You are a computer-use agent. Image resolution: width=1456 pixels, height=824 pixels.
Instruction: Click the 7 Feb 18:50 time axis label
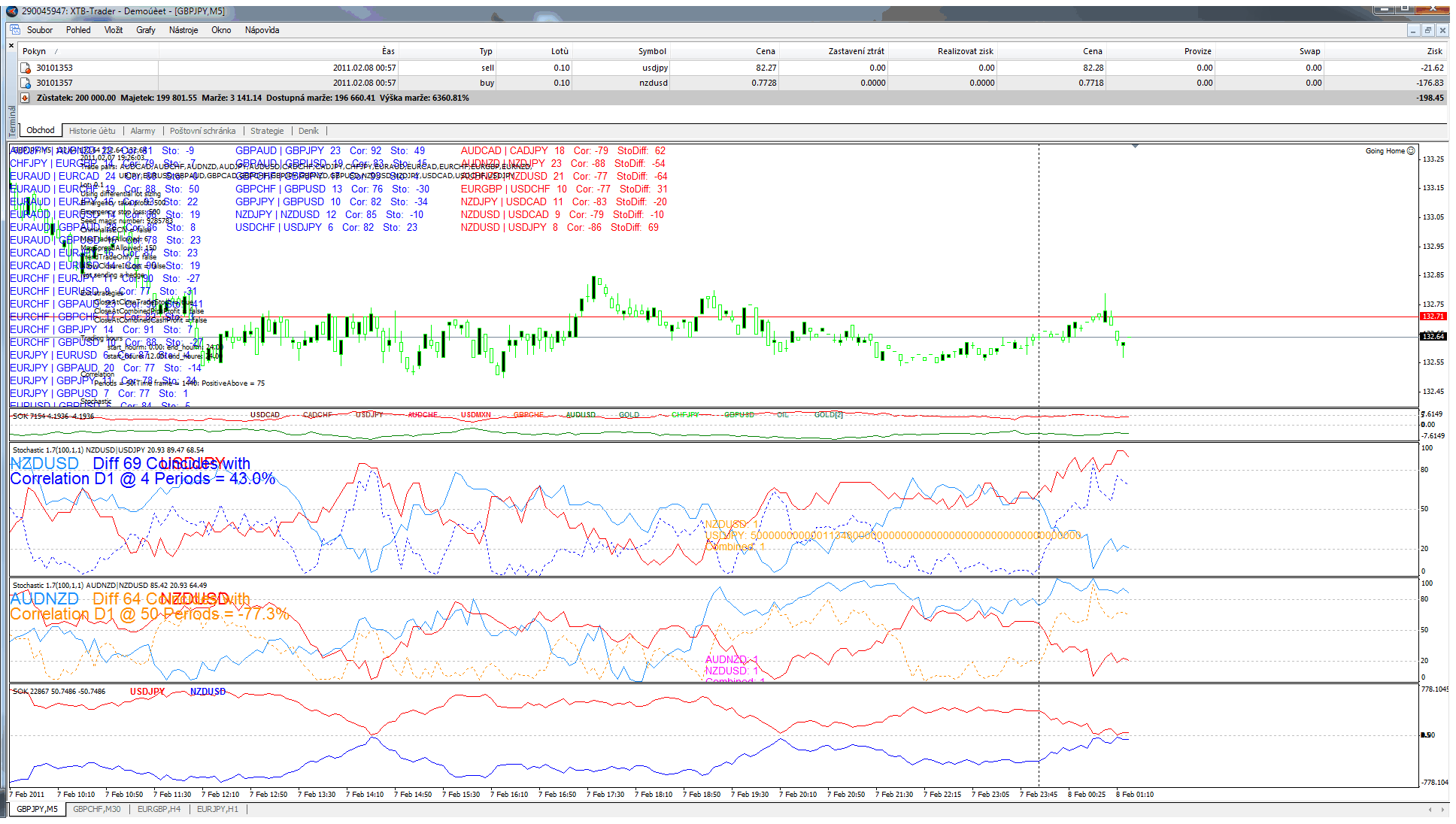702,794
